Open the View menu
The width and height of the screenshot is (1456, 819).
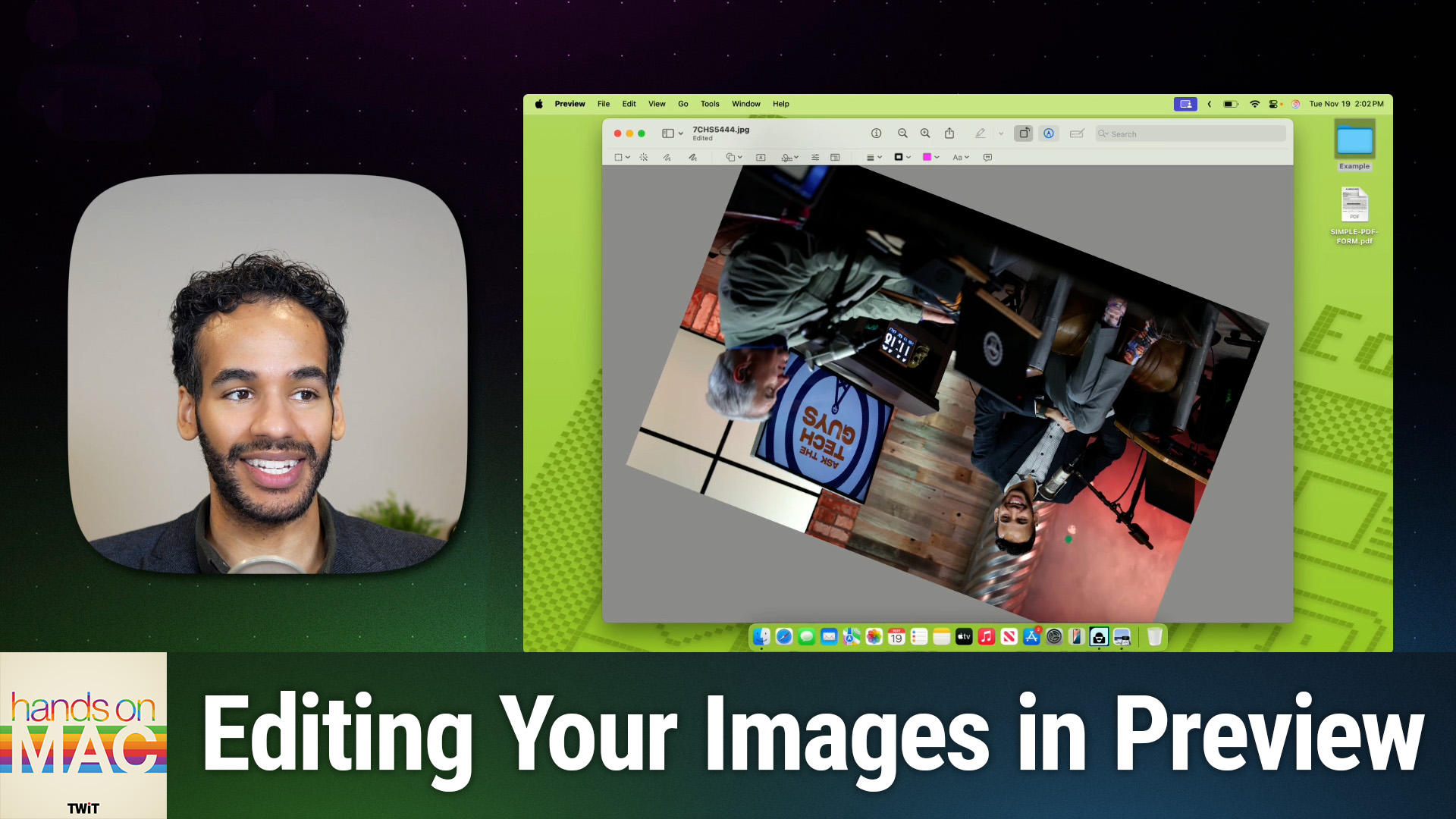[x=657, y=104]
